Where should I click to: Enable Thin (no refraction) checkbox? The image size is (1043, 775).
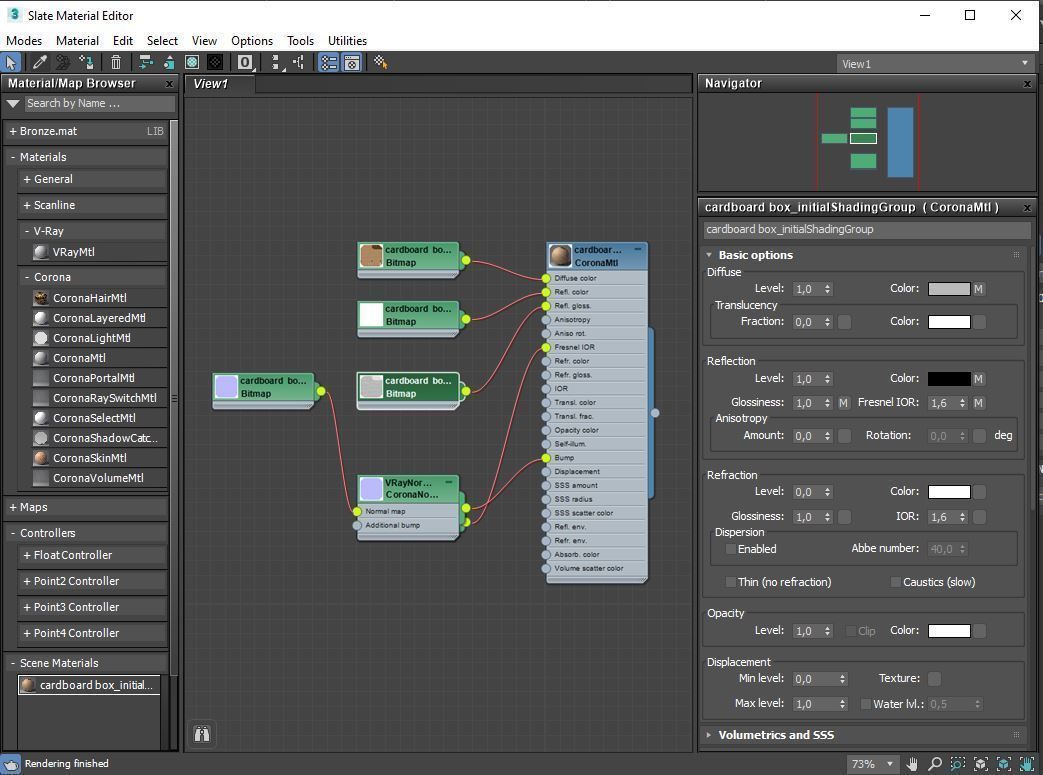(731, 582)
